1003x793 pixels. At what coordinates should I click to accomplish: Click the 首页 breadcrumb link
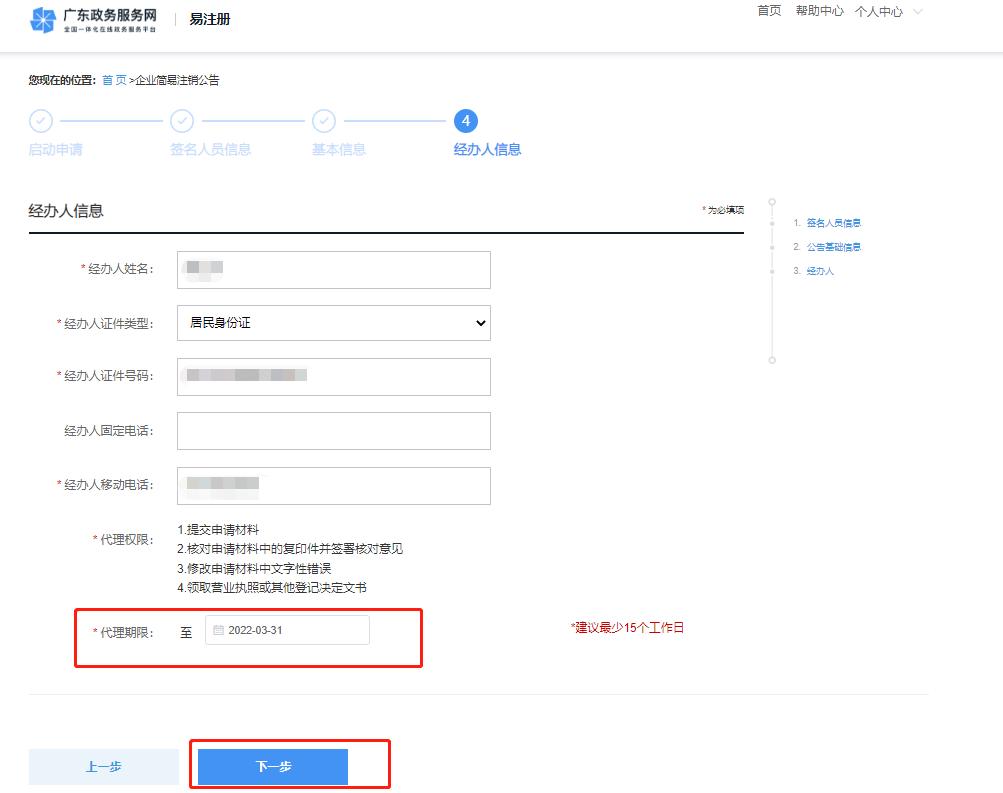113,79
